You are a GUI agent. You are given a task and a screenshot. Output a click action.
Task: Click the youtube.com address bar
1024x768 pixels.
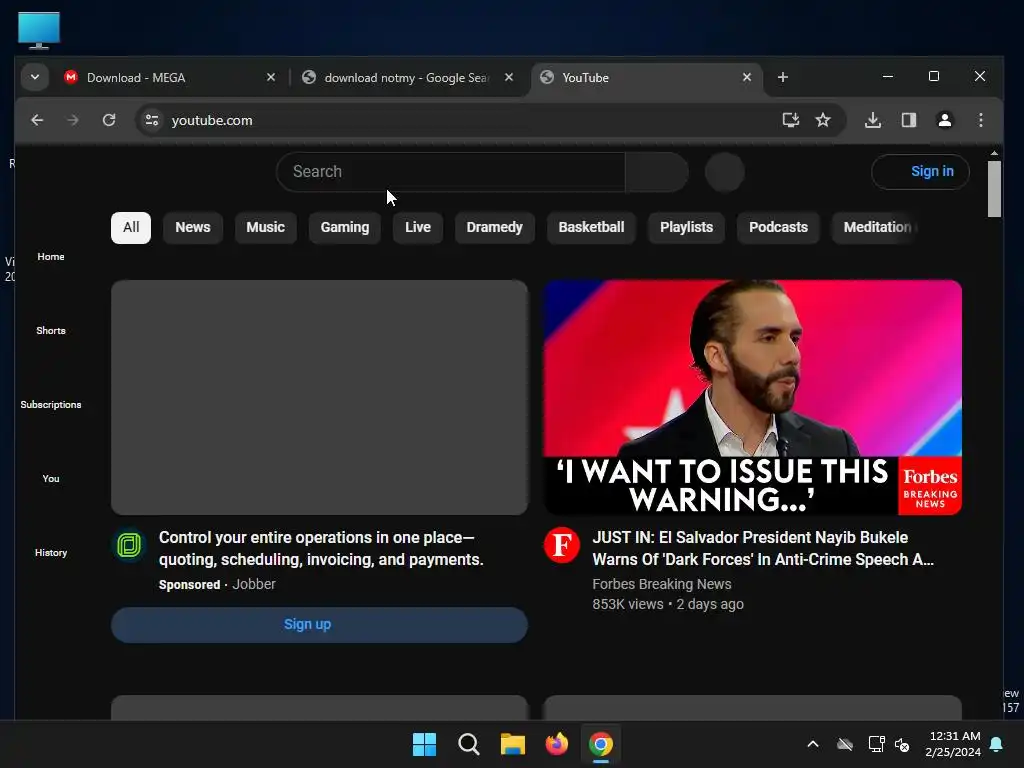pyautogui.click(x=470, y=120)
